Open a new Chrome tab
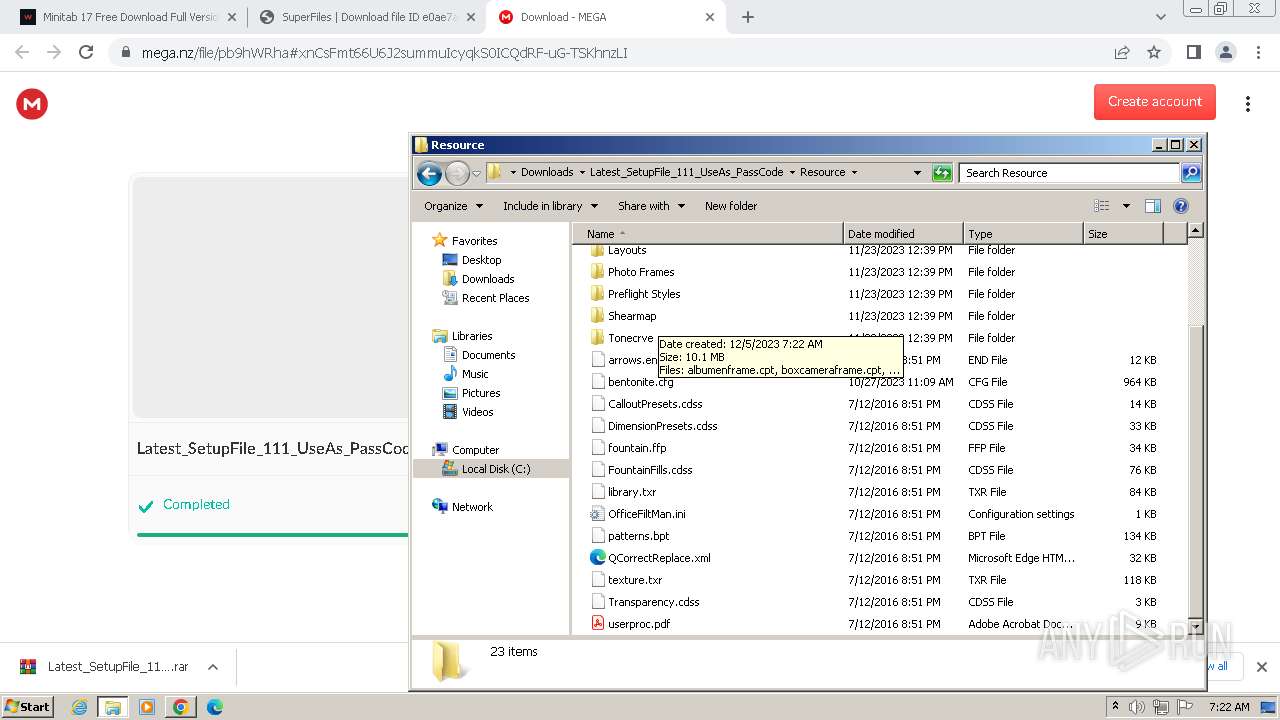 (747, 17)
